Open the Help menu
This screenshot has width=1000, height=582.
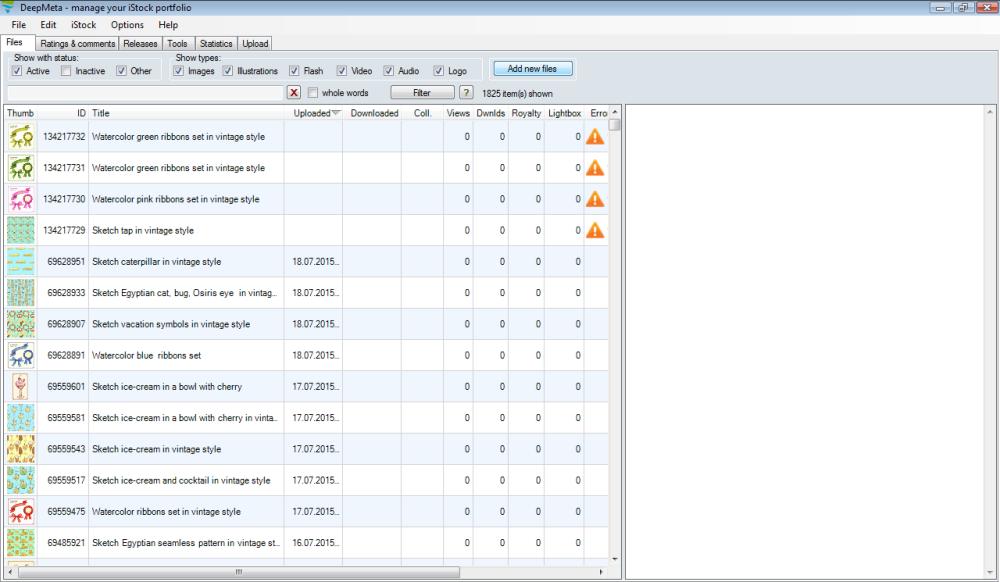[168, 25]
